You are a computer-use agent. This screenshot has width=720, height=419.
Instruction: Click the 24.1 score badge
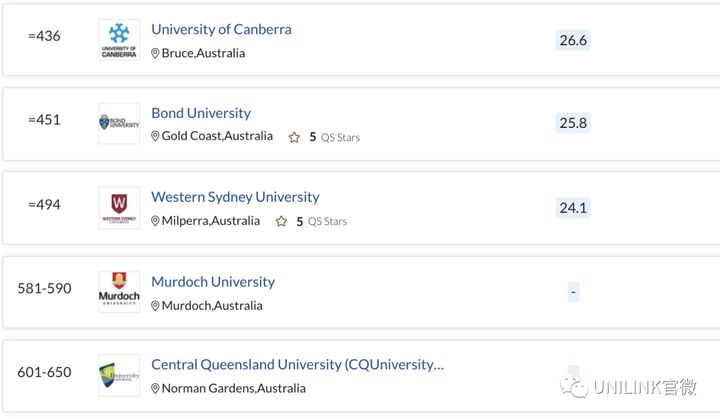point(573,208)
